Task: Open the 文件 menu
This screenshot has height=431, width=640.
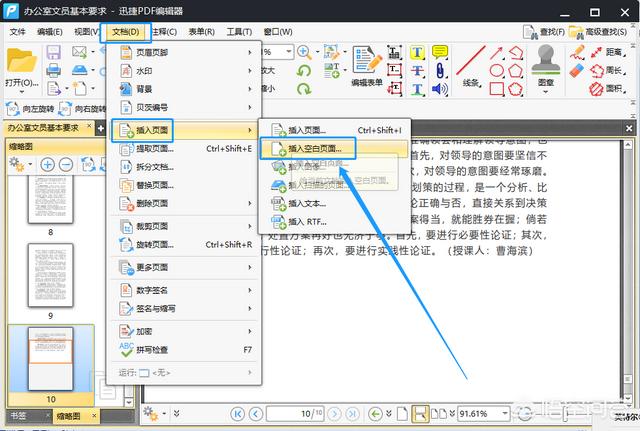Action: pyautogui.click(x=17, y=32)
